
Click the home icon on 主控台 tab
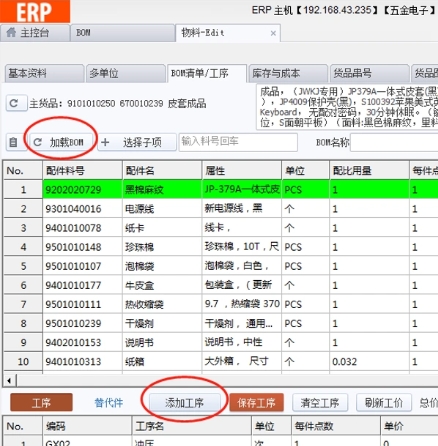tap(11, 32)
